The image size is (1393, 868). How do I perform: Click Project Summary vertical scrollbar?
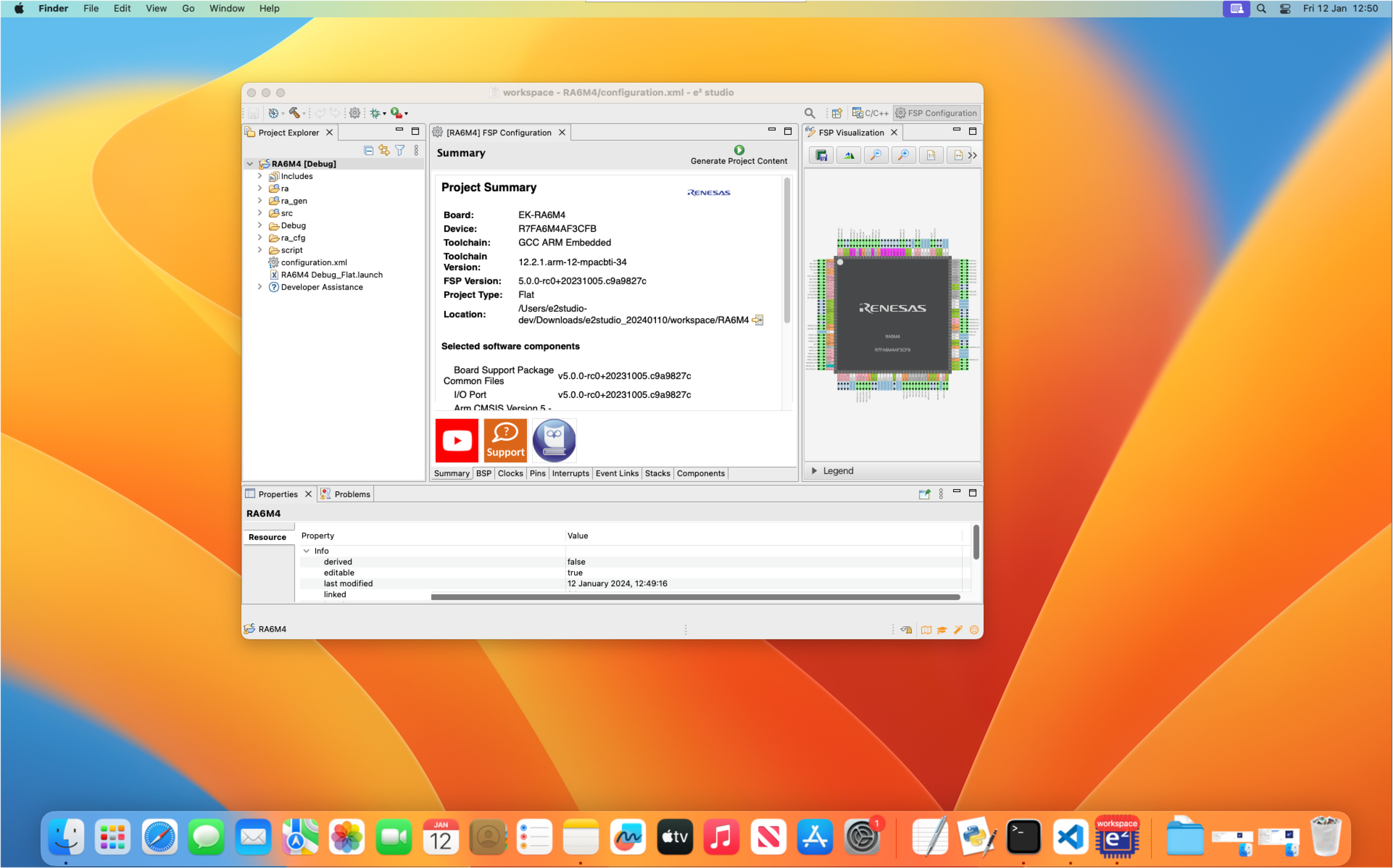(x=787, y=250)
